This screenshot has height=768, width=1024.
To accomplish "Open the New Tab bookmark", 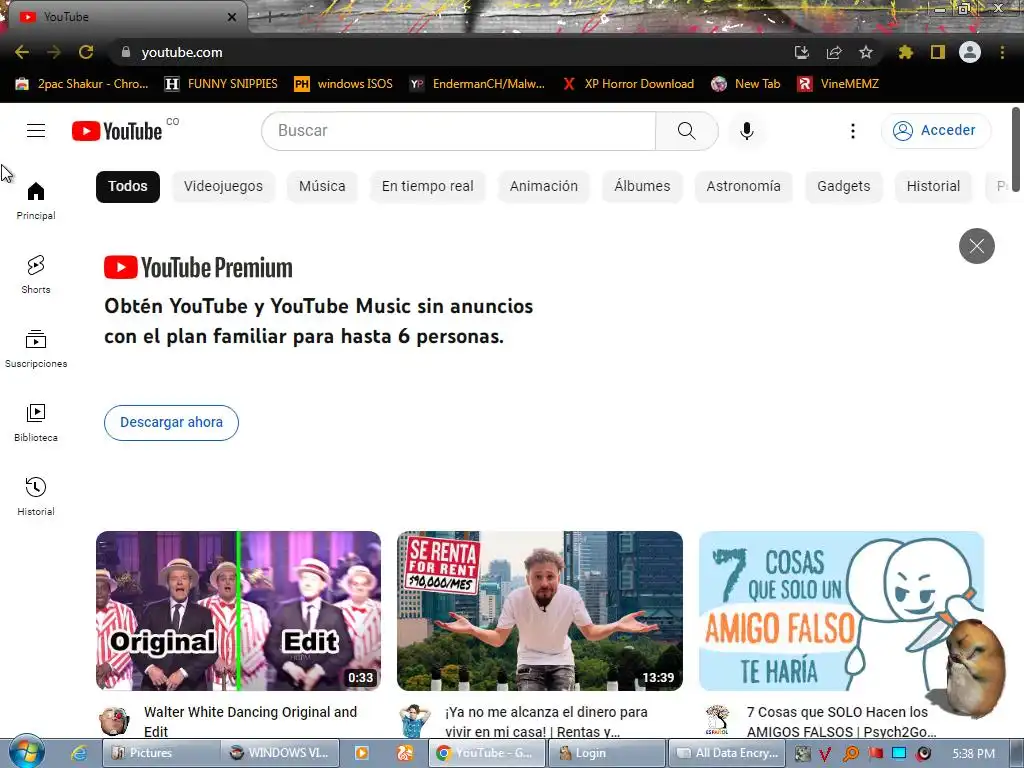I will (x=746, y=84).
